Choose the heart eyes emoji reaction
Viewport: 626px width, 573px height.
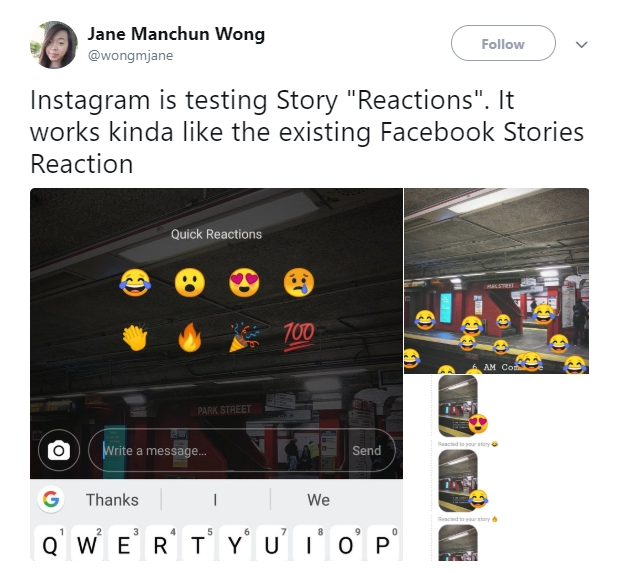pyautogui.click(x=244, y=283)
